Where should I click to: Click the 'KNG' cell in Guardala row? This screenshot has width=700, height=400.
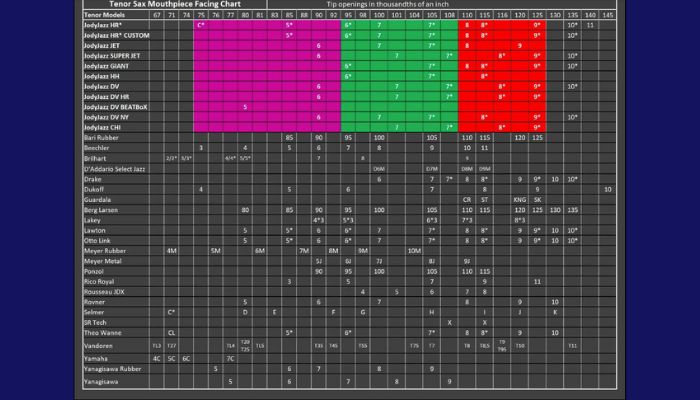click(x=520, y=200)
